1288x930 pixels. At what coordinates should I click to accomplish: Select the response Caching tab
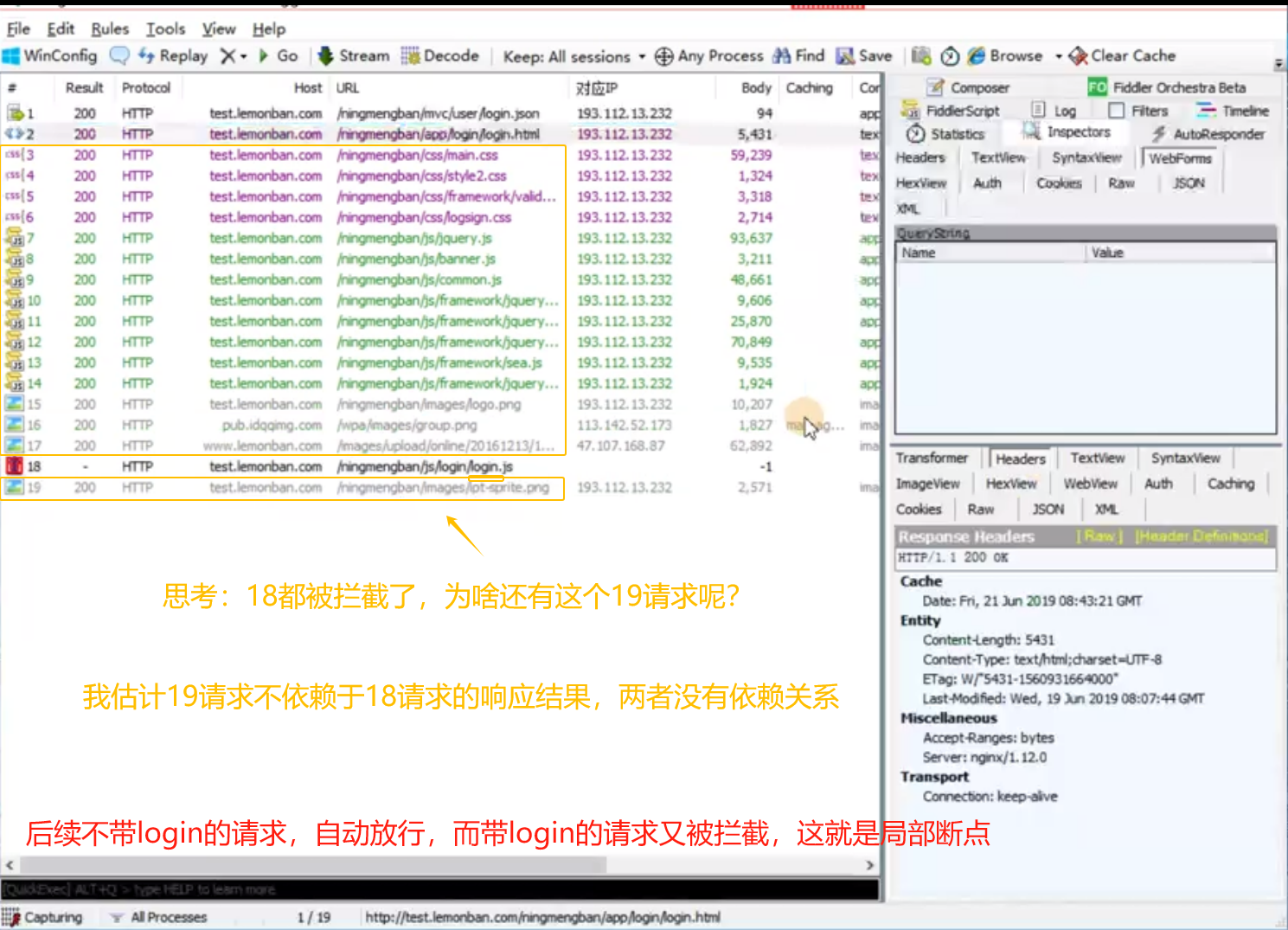pos(1230,484)
